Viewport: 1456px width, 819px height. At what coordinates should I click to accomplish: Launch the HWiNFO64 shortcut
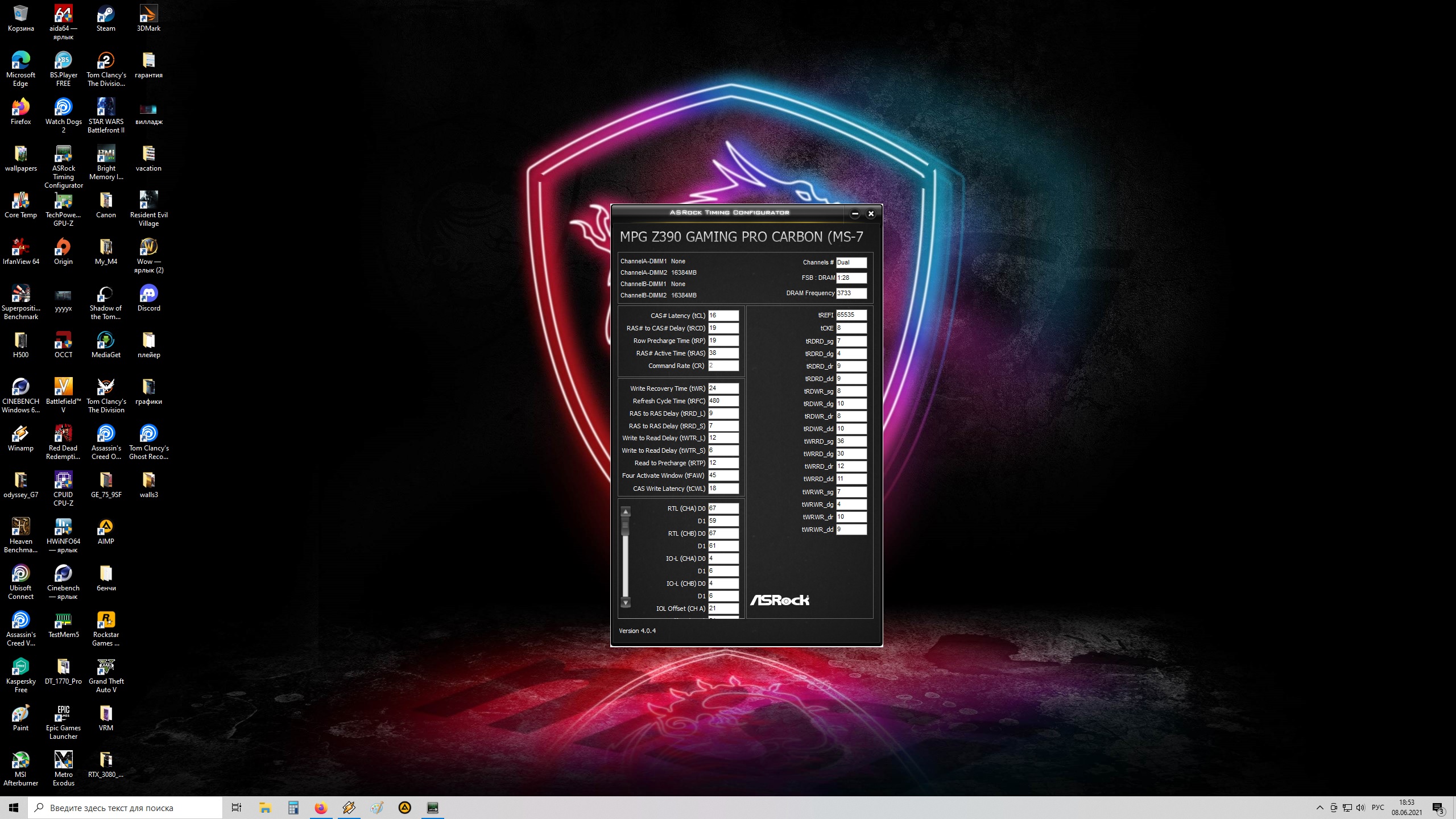(x=63, y=527)
